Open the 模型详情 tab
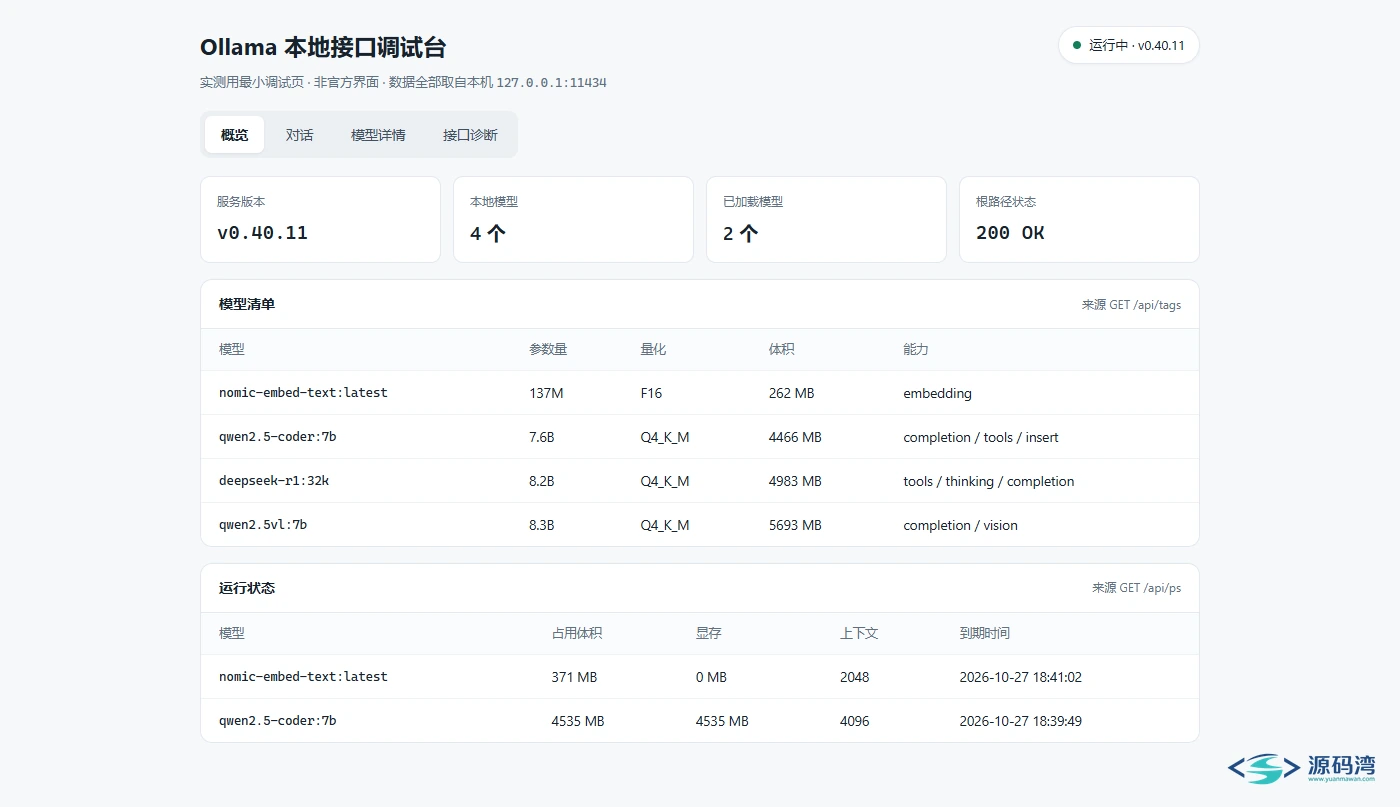 [378, 135]
